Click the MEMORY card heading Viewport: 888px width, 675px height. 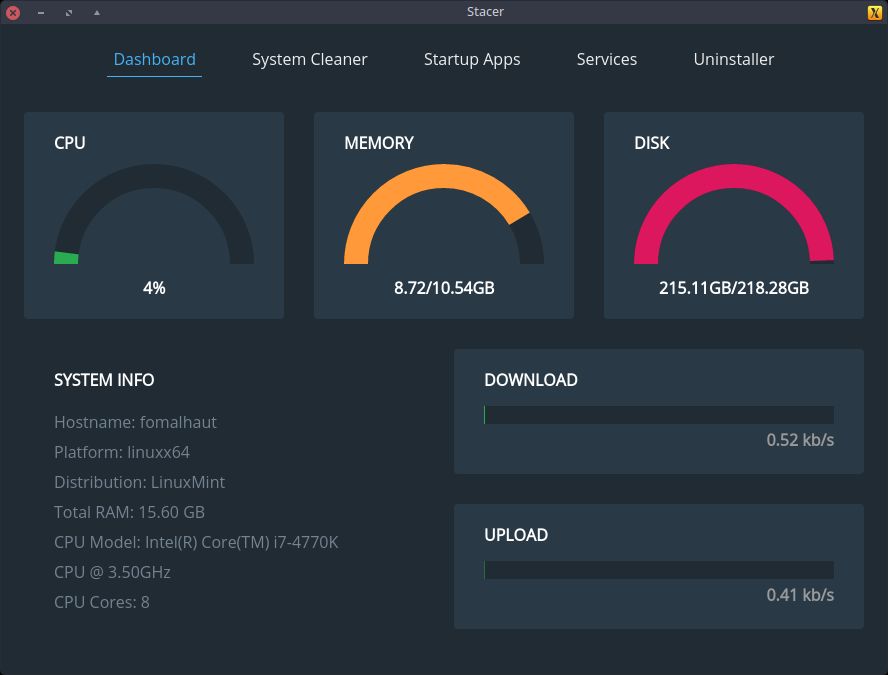(x=379, y=143)
